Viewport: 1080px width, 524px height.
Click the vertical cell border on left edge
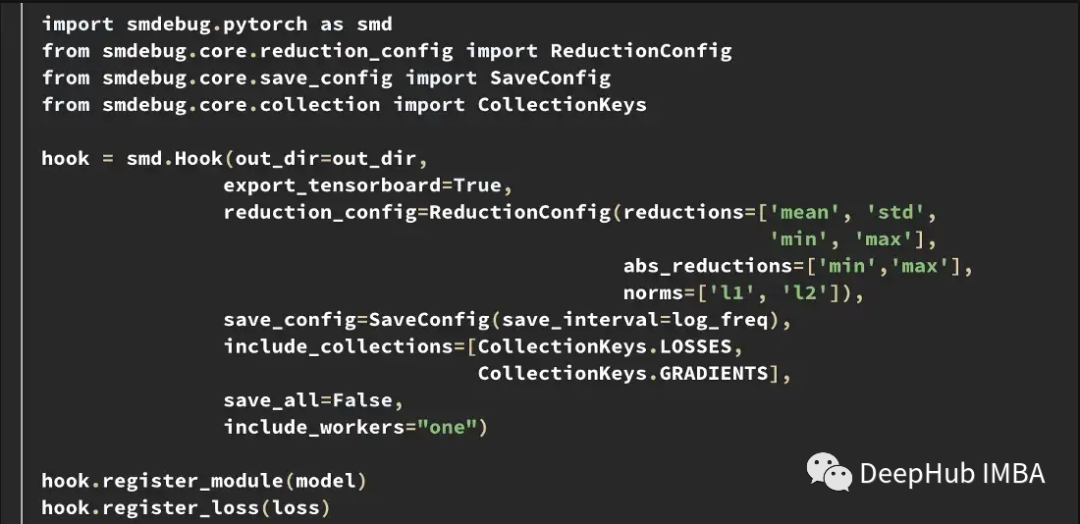21,262
